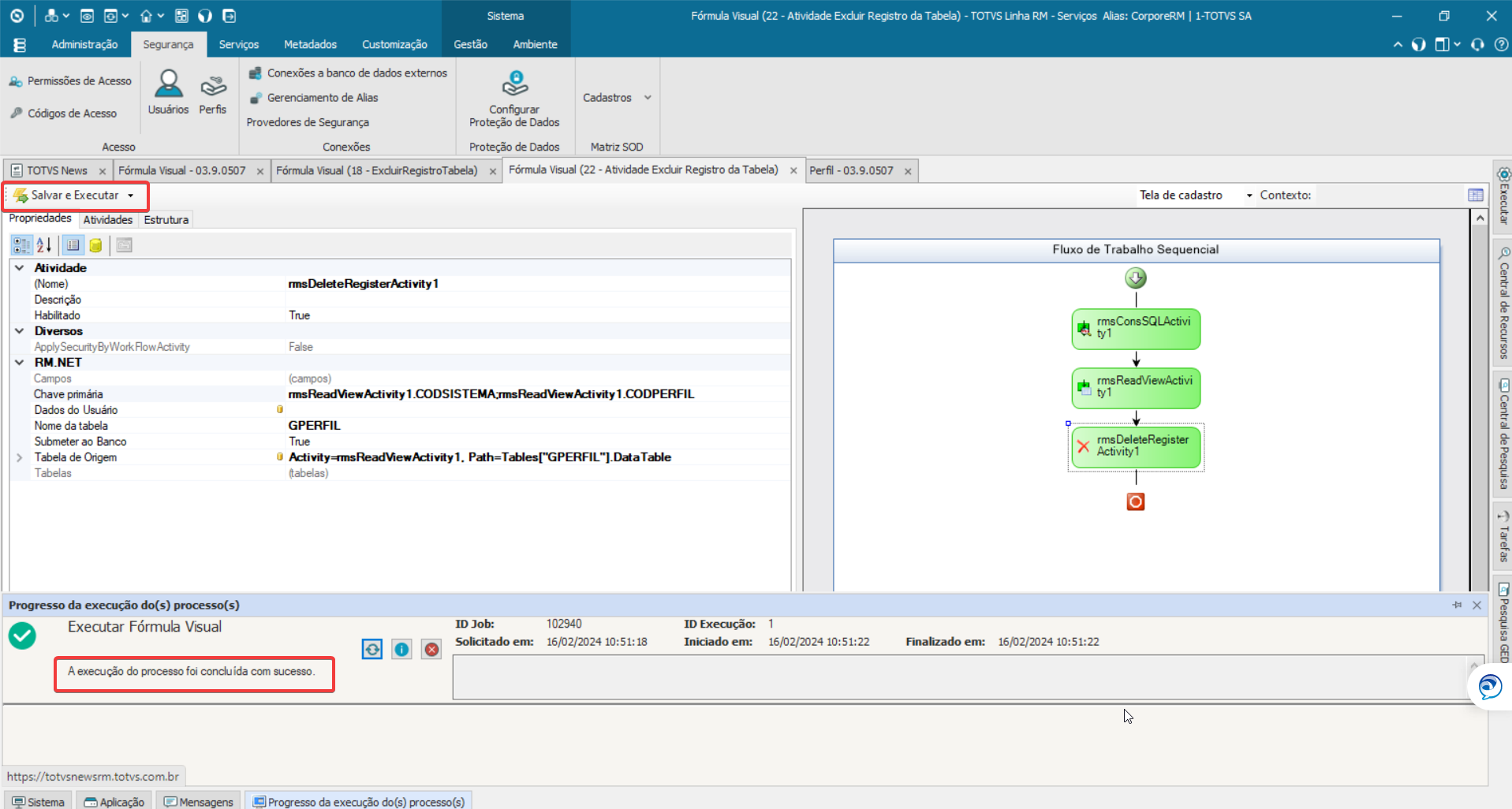The image size is (1512, 809).
Task: Close the Perfil - 03.9.0507 tab
Action: (908, 171)
